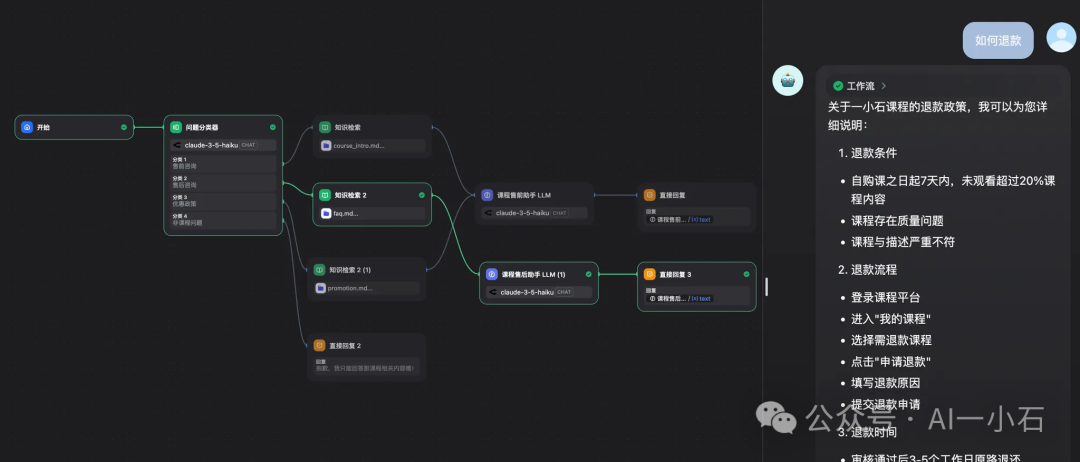Click the 知识检索 node book icon

click(324, 127)
